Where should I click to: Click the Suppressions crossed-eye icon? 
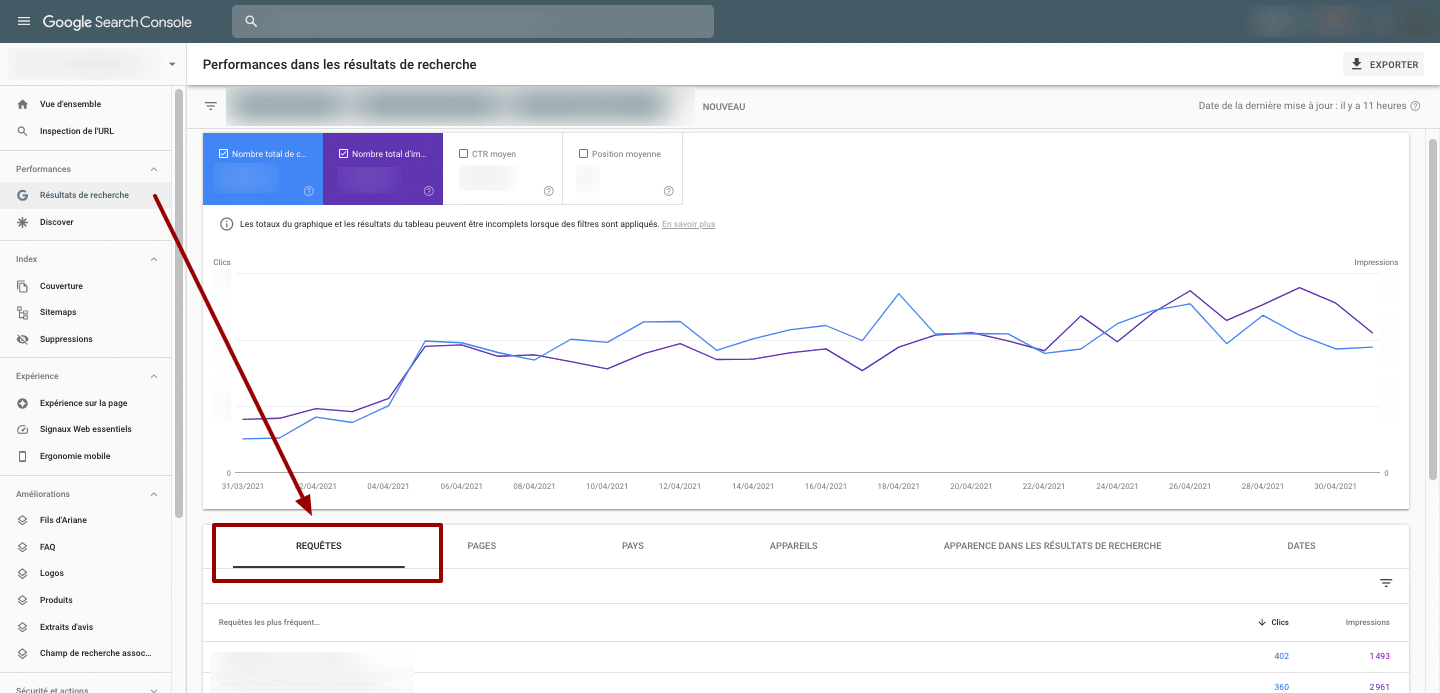tap(22, 339)
